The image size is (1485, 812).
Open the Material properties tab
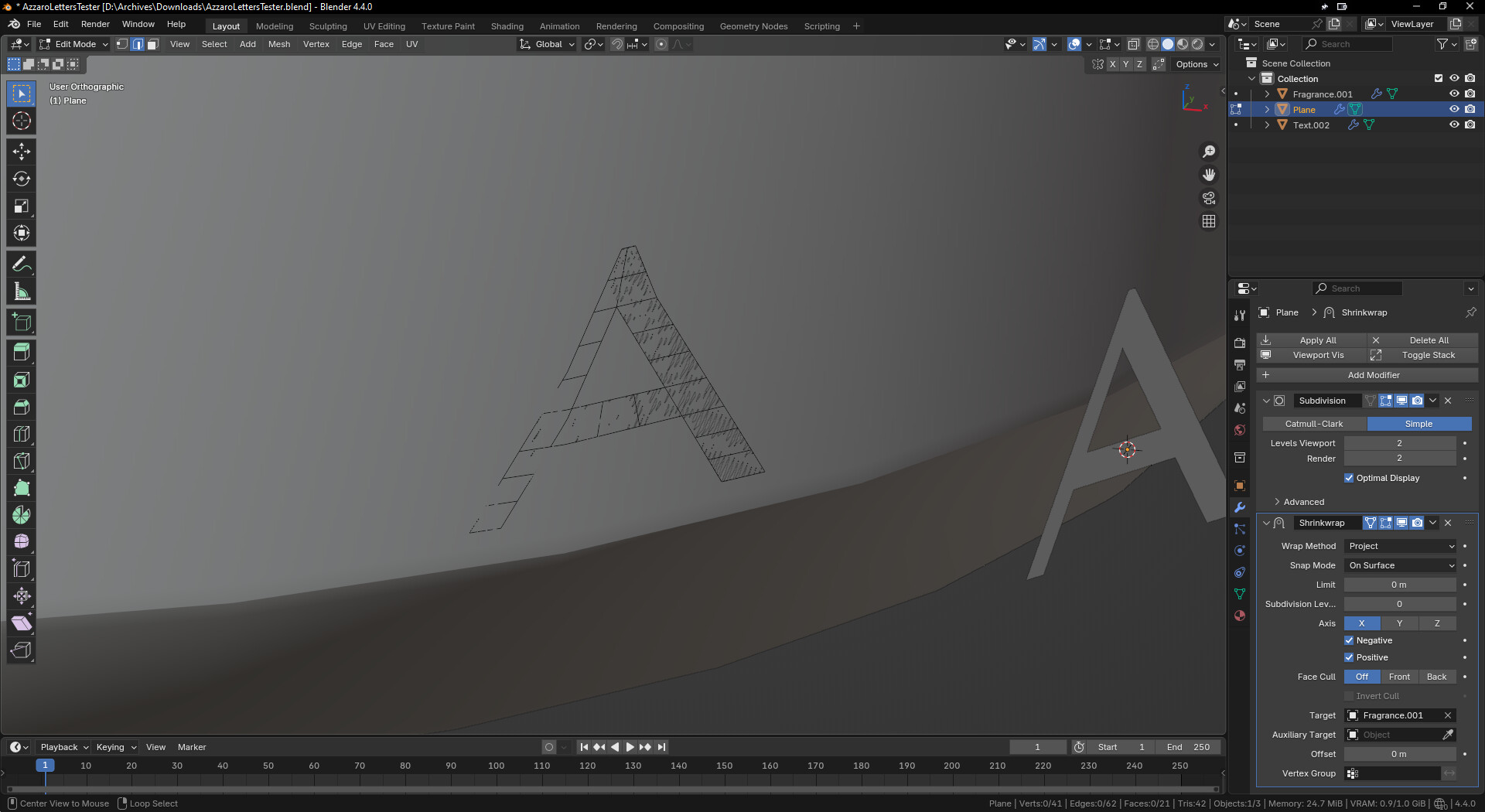pyautogui.click(x=1240, y=616)
